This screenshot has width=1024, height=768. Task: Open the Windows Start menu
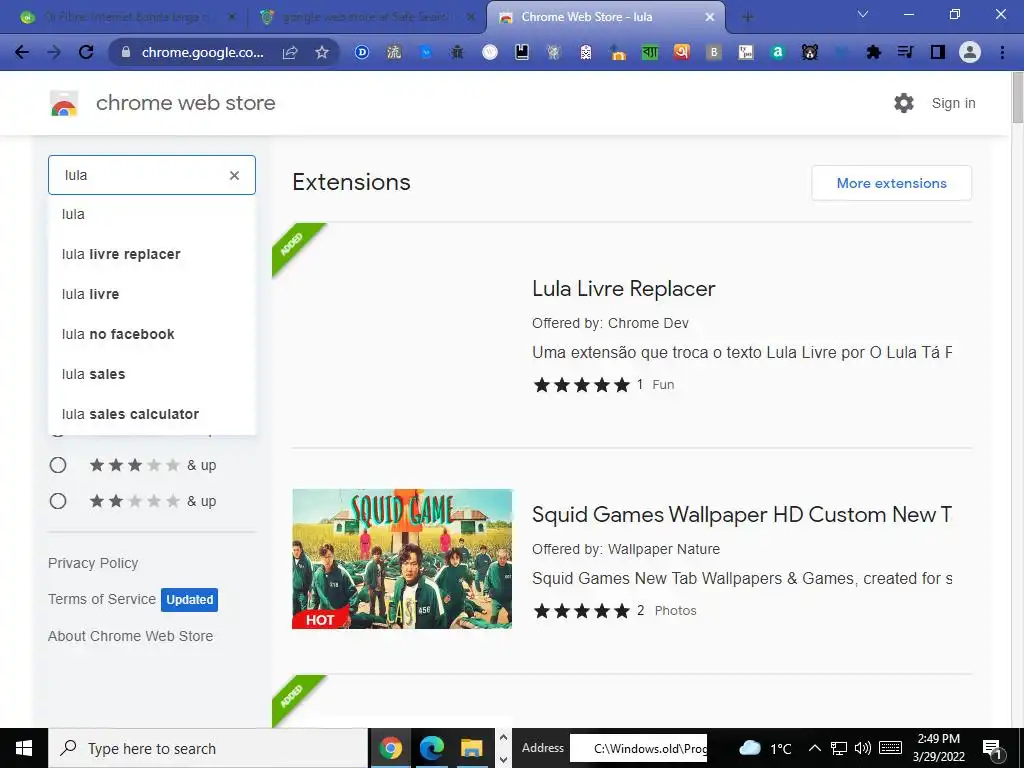[24, 748]
